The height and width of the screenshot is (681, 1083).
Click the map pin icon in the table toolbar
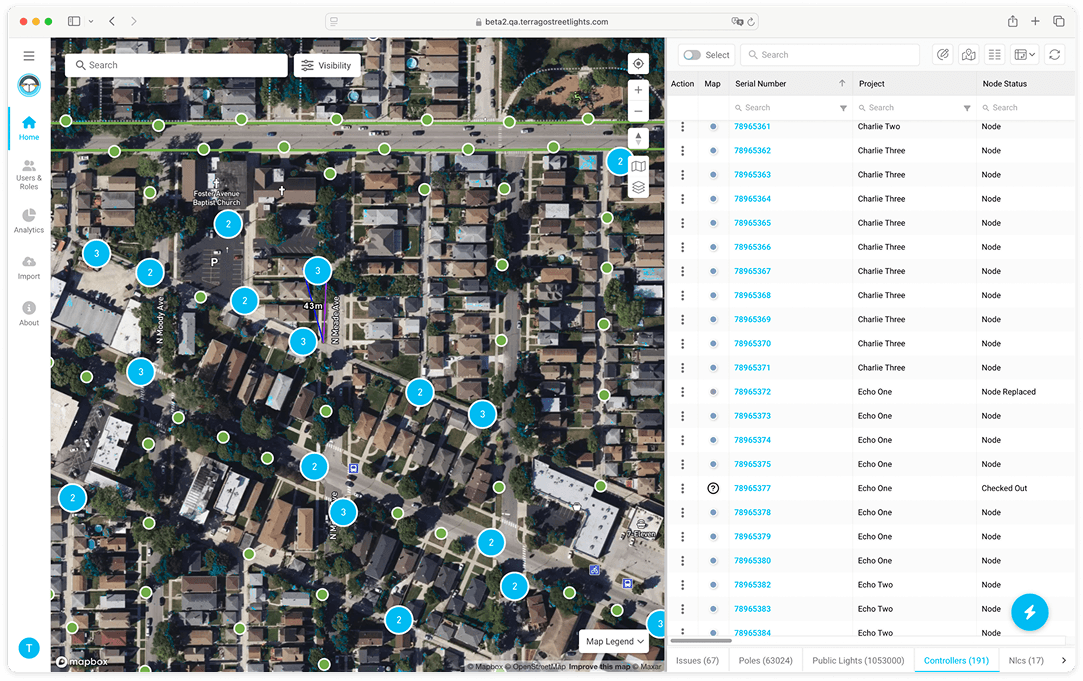pos(968,55)
